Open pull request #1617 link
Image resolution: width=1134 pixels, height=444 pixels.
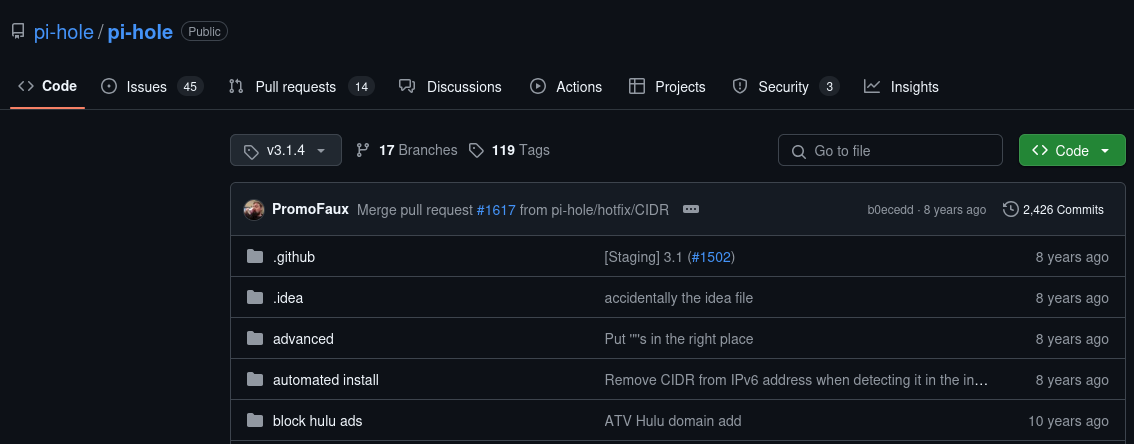click(496, 210)
